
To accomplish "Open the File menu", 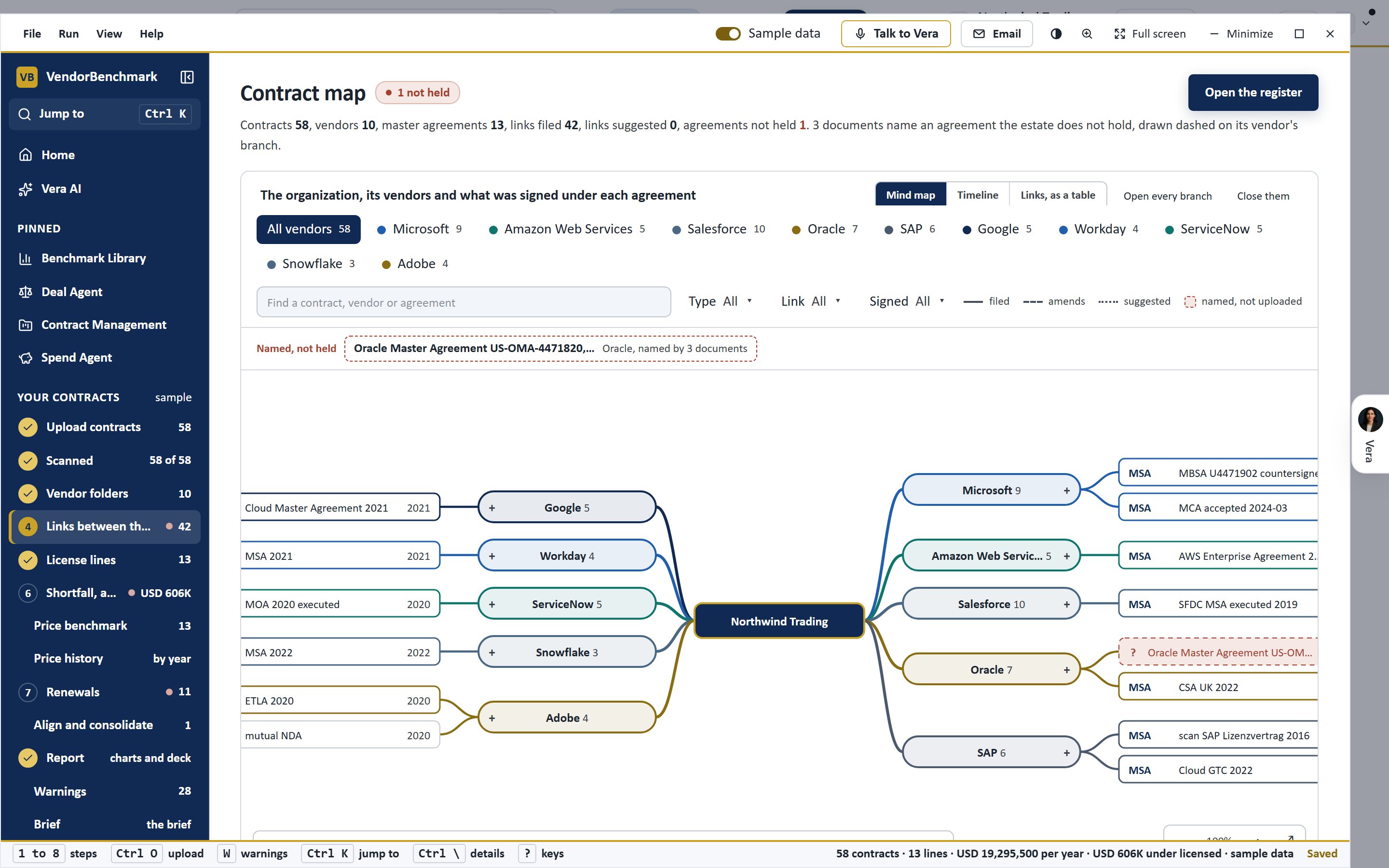I will coord(32,34).
